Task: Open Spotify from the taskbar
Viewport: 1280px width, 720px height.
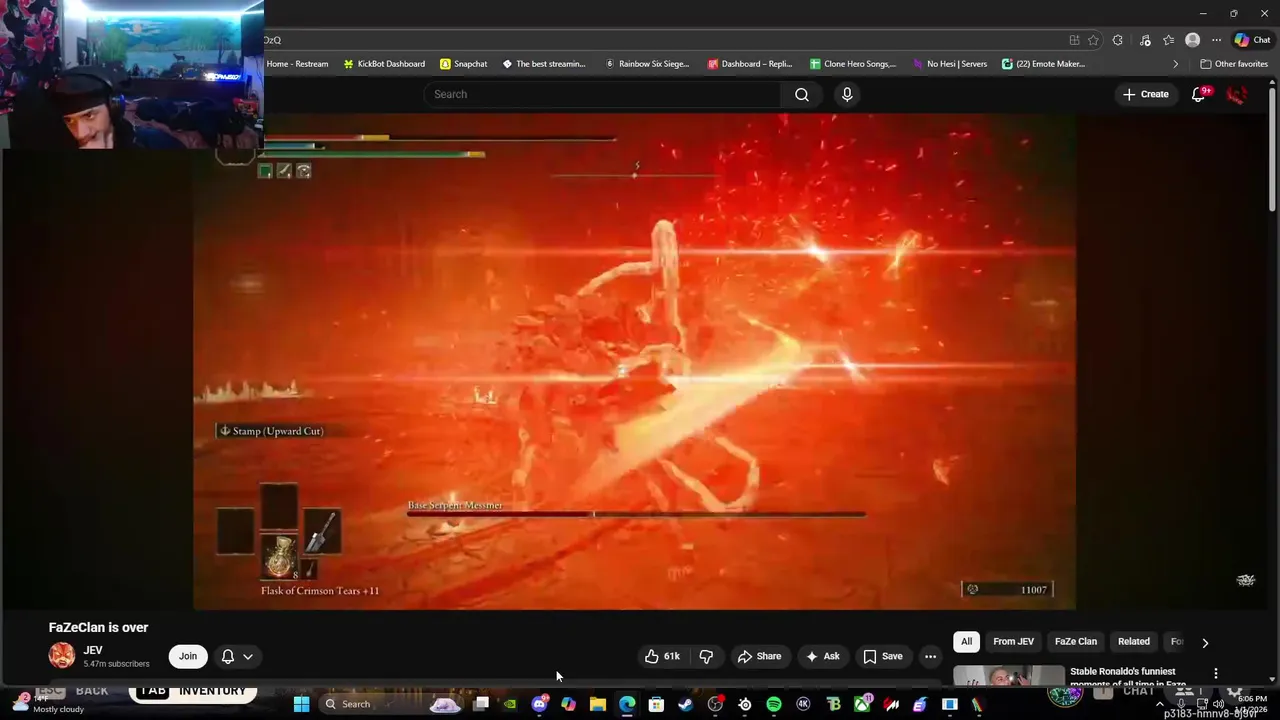Action: coord(774,704)
